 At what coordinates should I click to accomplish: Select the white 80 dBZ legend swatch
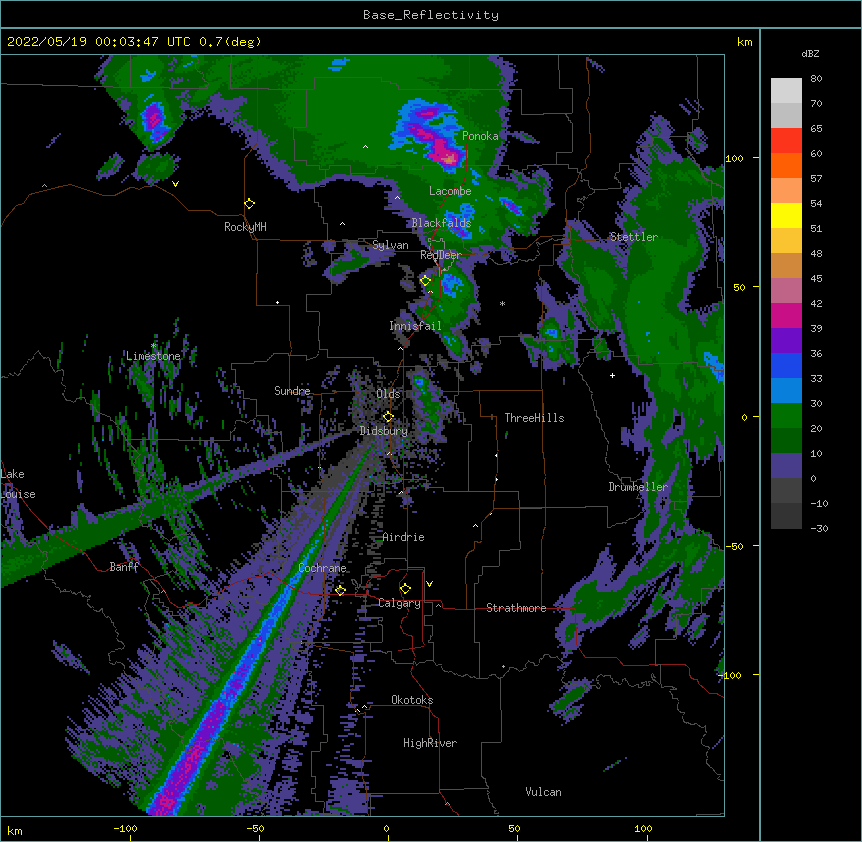point(786,91)
